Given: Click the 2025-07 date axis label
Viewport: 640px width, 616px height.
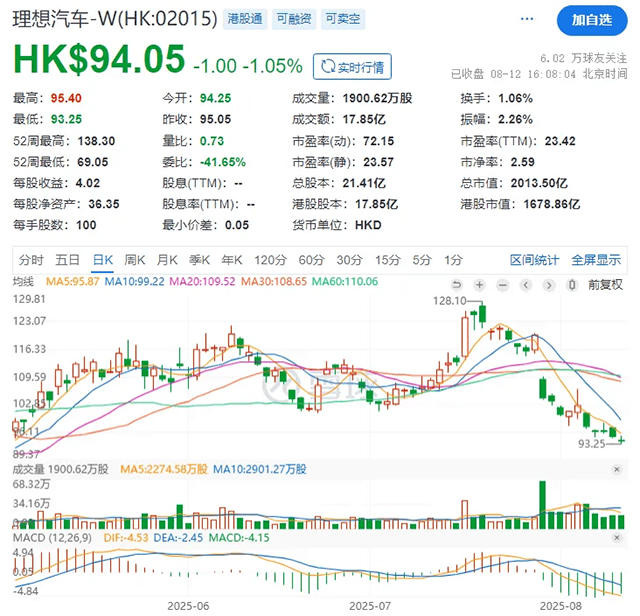Looking at the screenshot, I should coord(370,606).
